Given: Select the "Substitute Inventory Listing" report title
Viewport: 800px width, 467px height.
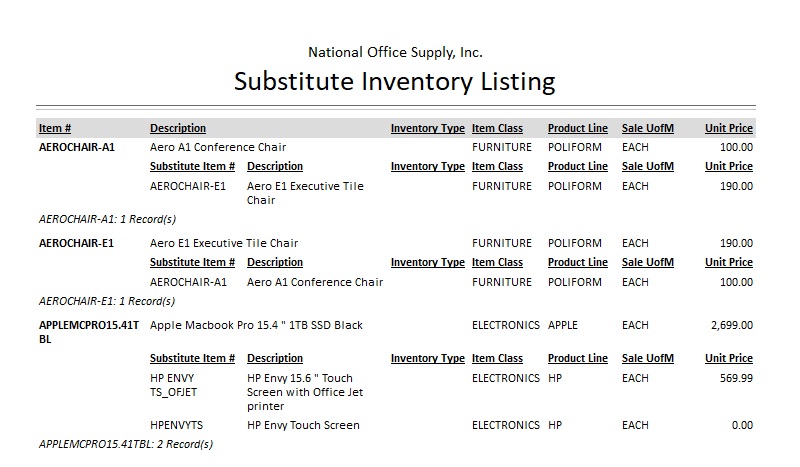Looking at the screenshot, I should [x=394, y=80].
